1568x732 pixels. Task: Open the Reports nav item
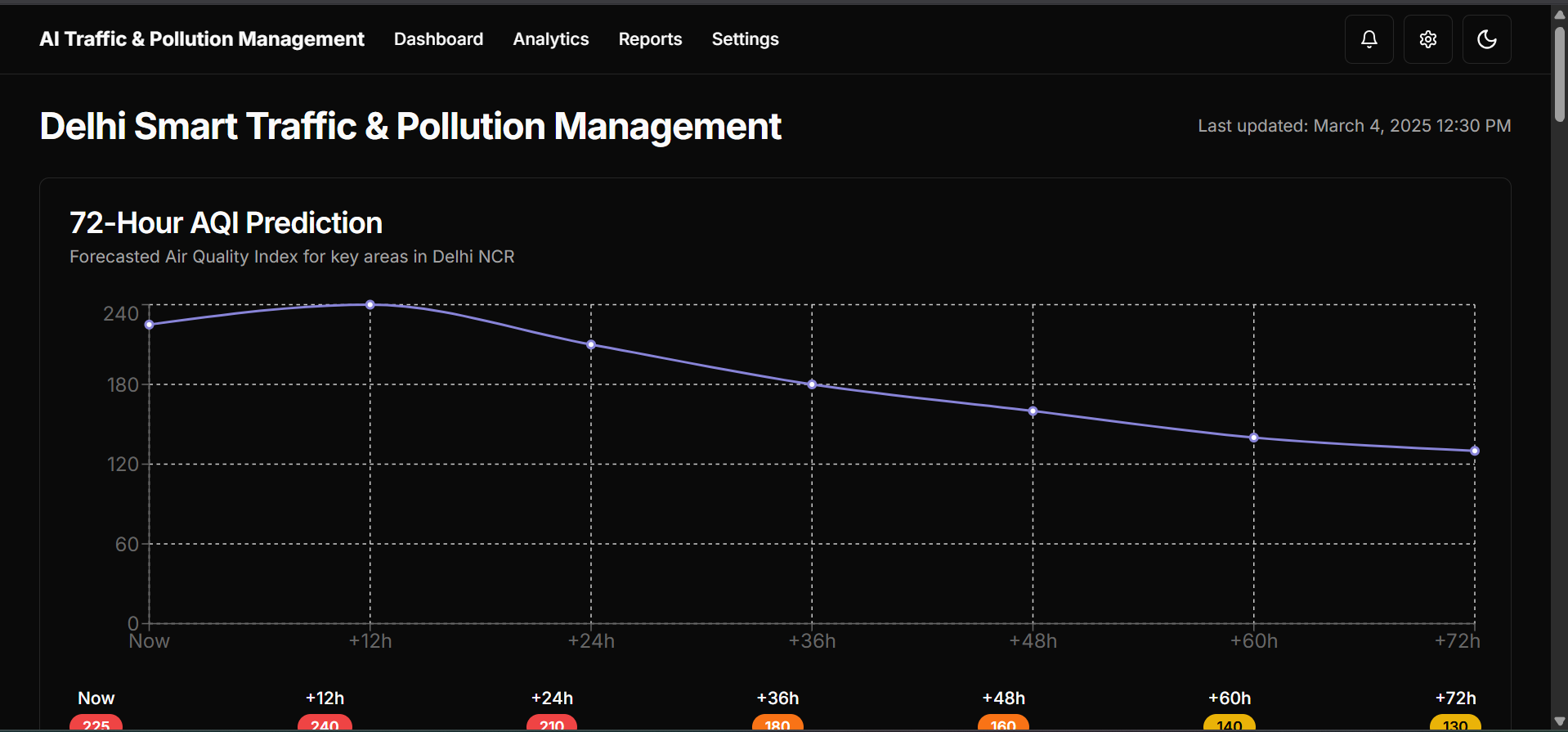pos(650,39)
